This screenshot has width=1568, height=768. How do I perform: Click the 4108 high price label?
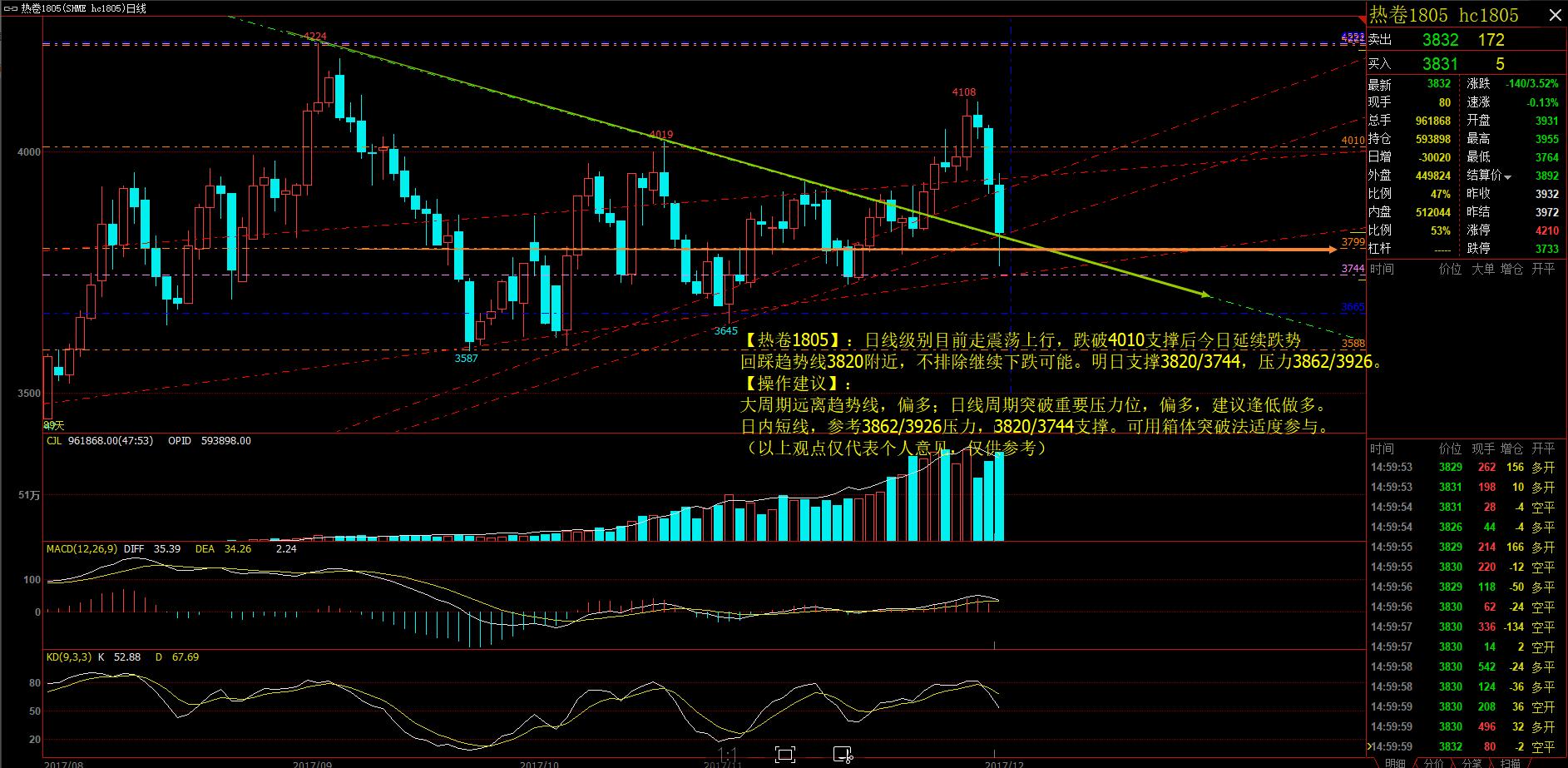964,92
